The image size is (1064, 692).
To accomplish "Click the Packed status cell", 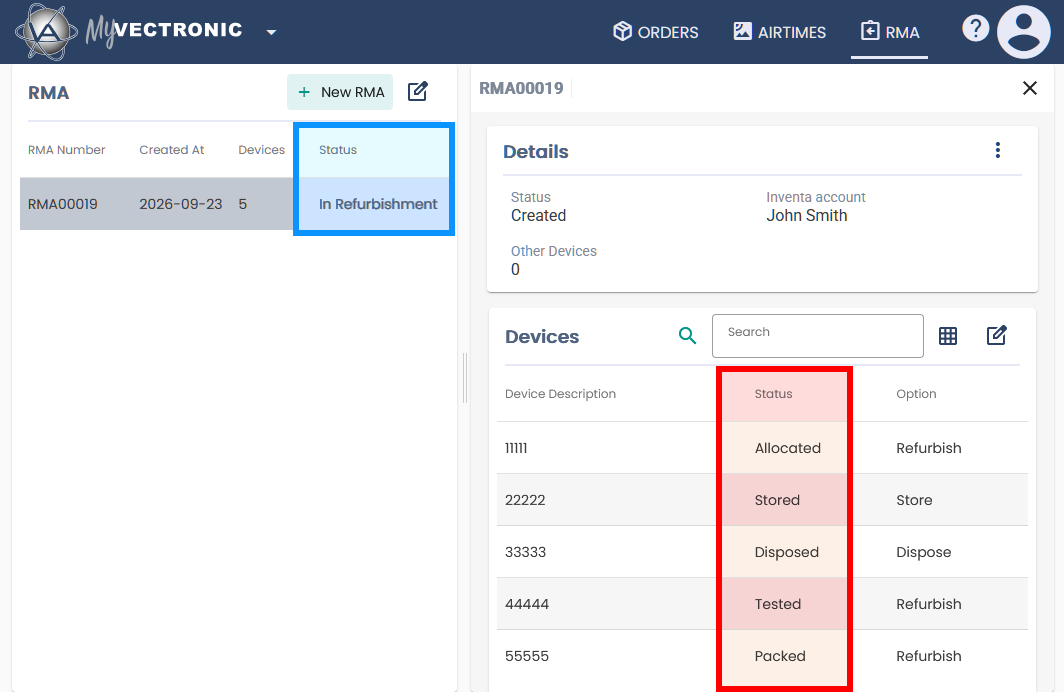I will pos(780,657).
